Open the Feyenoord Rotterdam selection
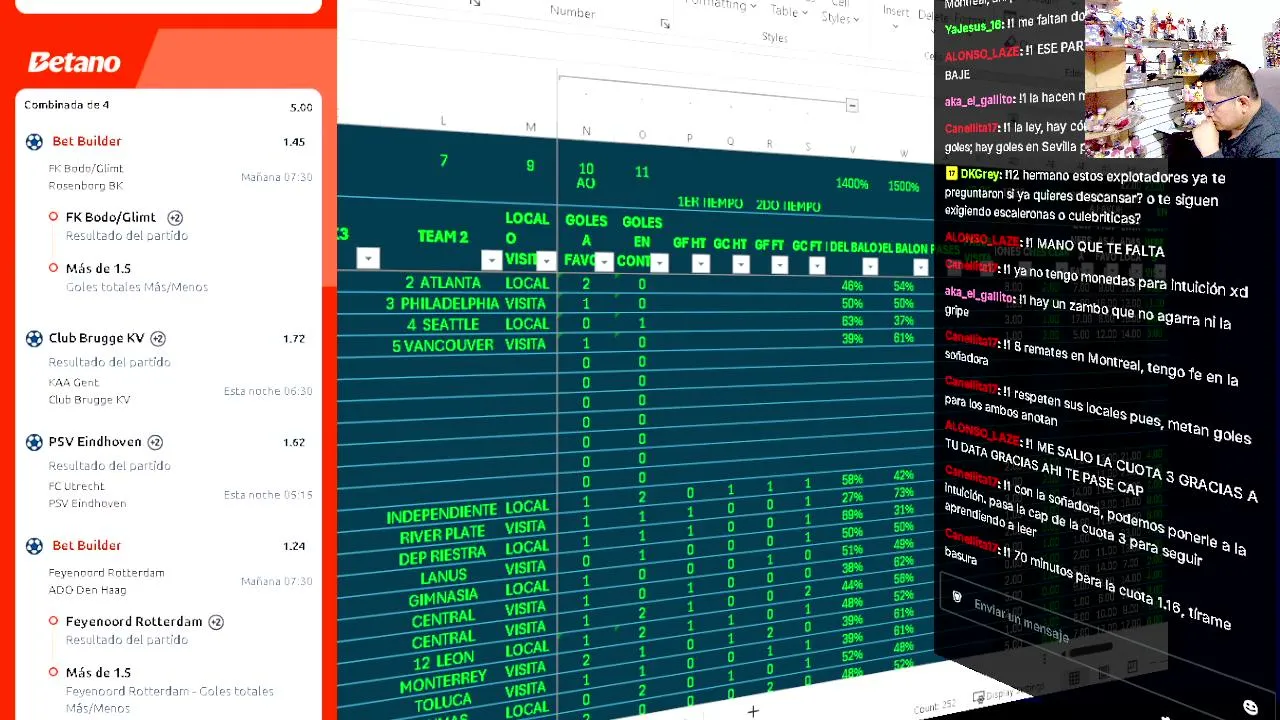1280x720 pixels. pos(134,622)
